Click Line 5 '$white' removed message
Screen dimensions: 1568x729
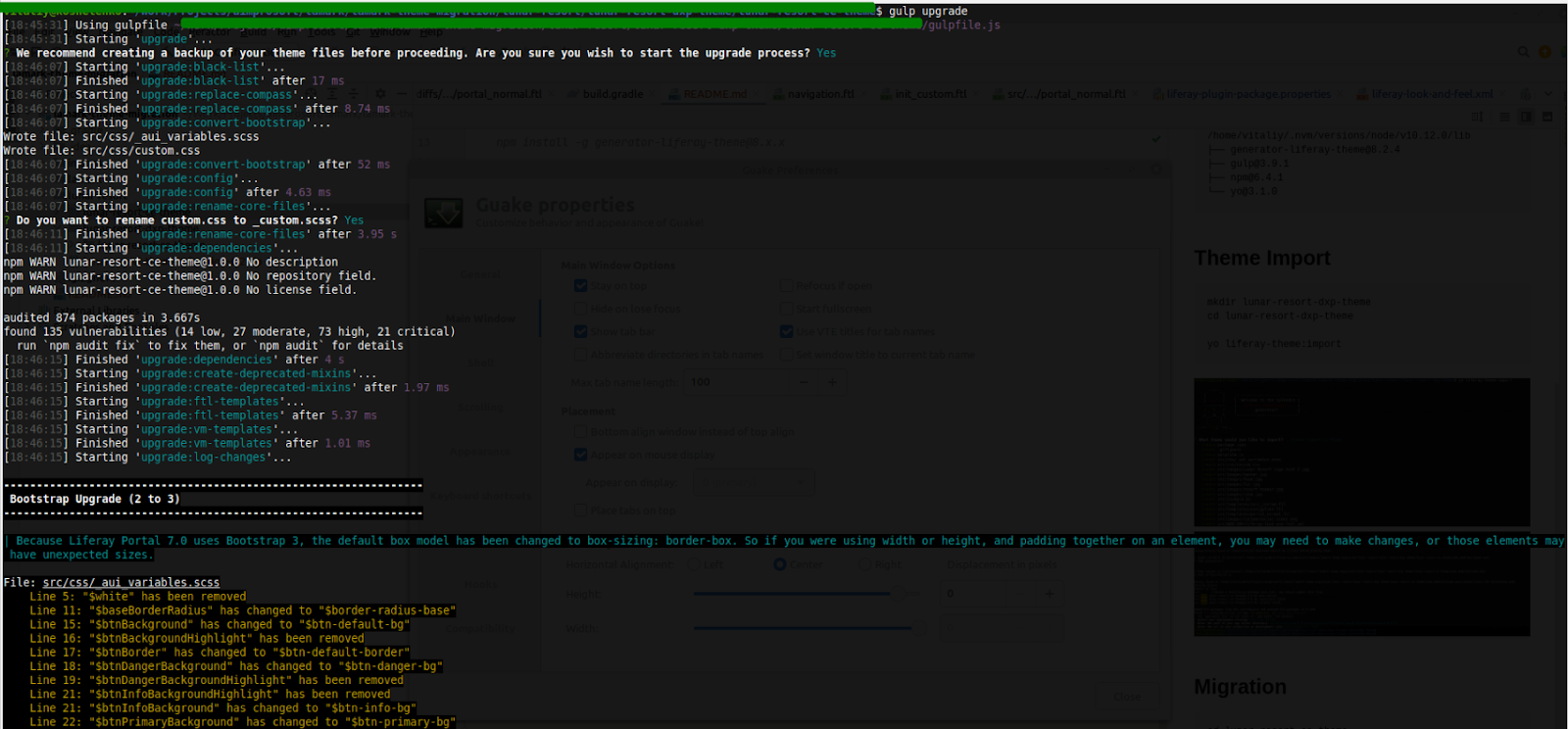(x=138, y=596)
